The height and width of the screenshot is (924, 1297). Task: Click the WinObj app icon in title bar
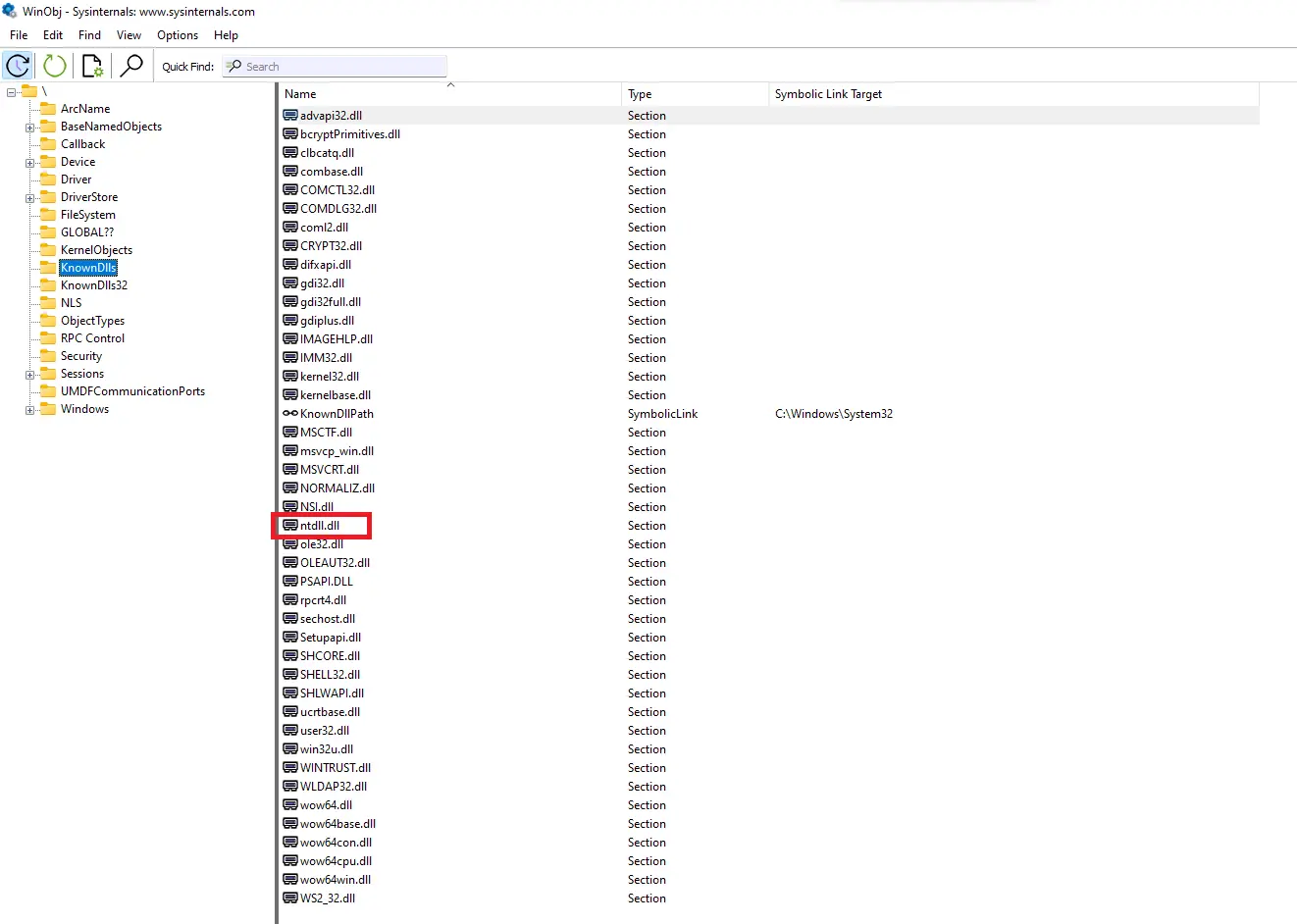pyautogui.click(x=10, y=12)
